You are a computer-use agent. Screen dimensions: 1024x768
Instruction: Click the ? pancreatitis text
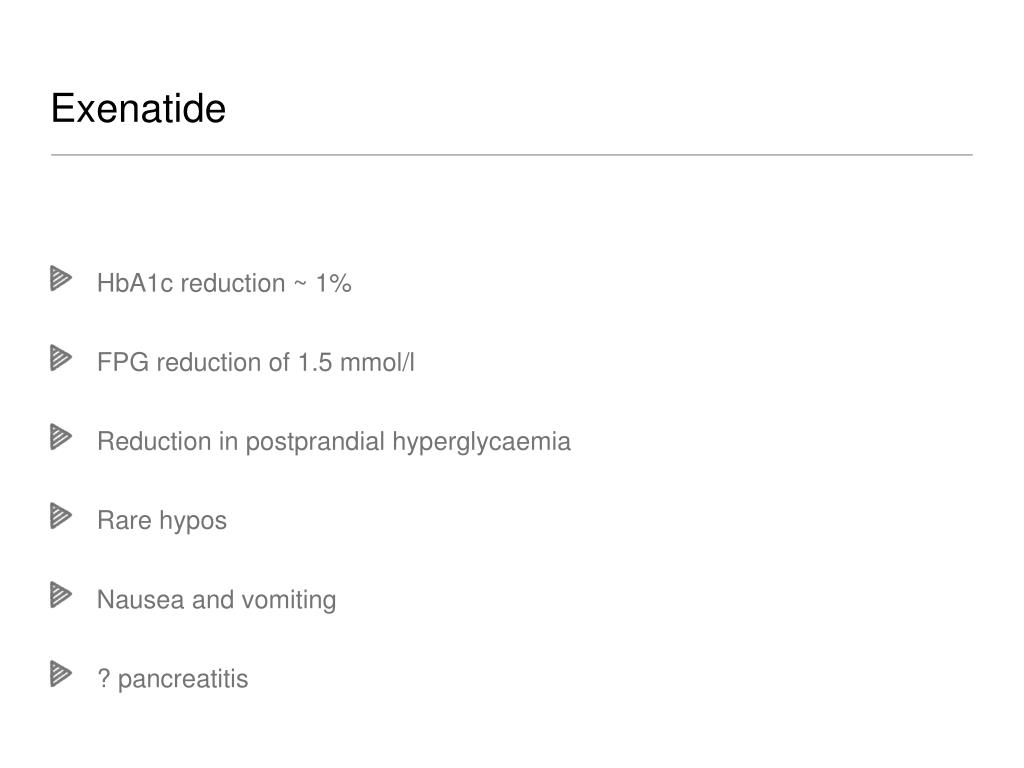click(172, 679)
